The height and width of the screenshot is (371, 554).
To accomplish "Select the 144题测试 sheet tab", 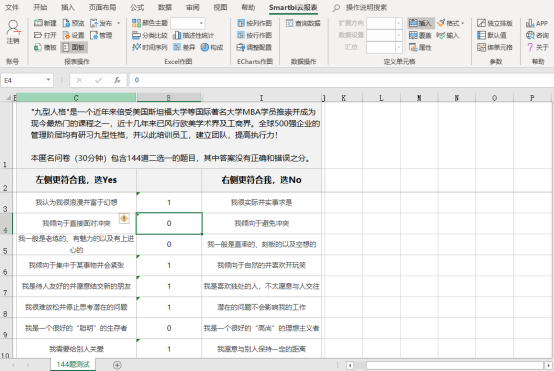I will (x=73, y=364).
